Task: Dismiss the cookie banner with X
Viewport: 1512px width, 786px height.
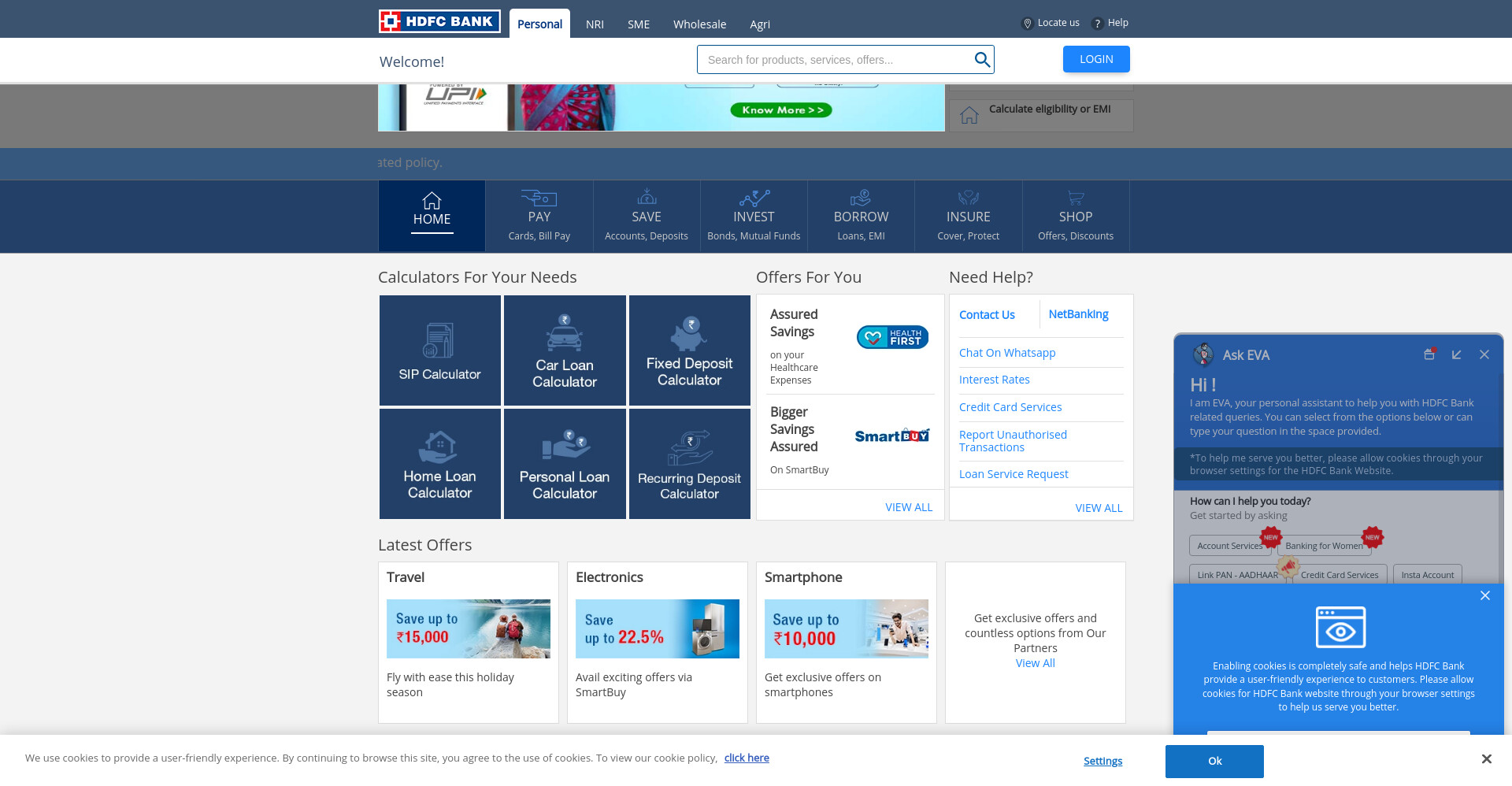Action: [x=1486, y=759]
